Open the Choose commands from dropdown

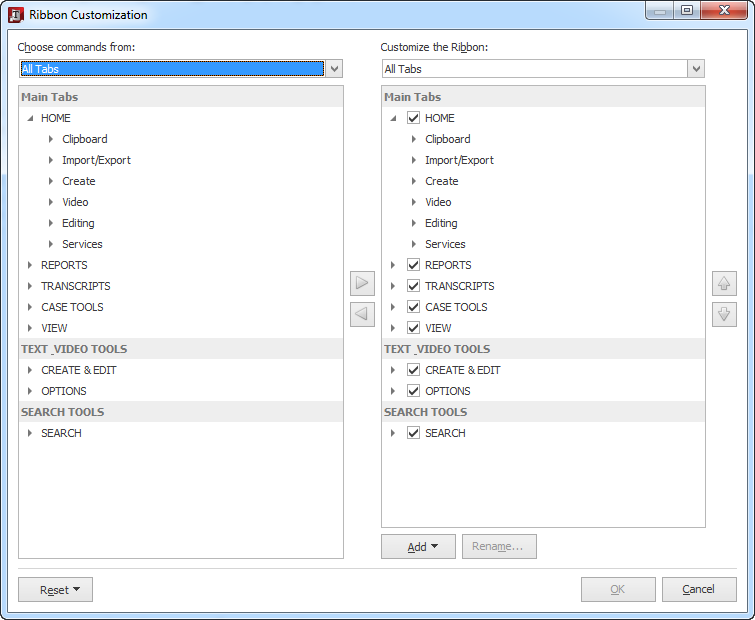point(334,69)
